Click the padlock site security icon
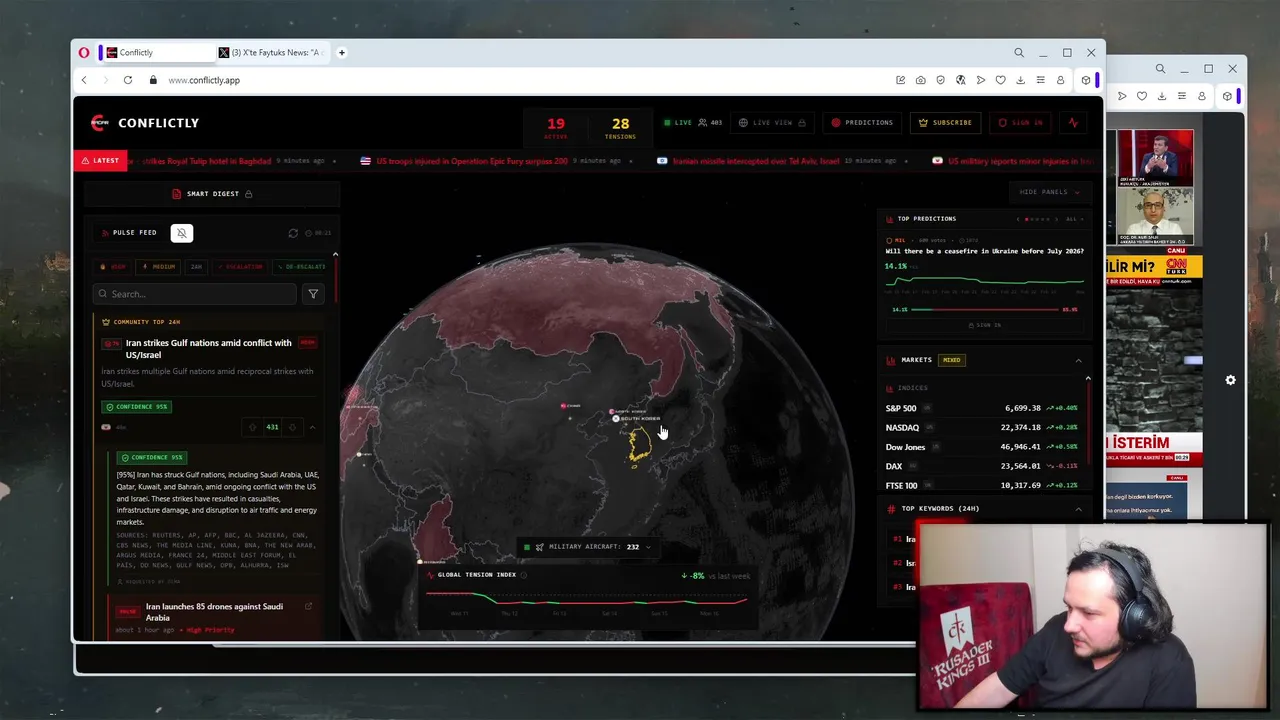The width and height of the screenshot is (1280, 720). 153,80
